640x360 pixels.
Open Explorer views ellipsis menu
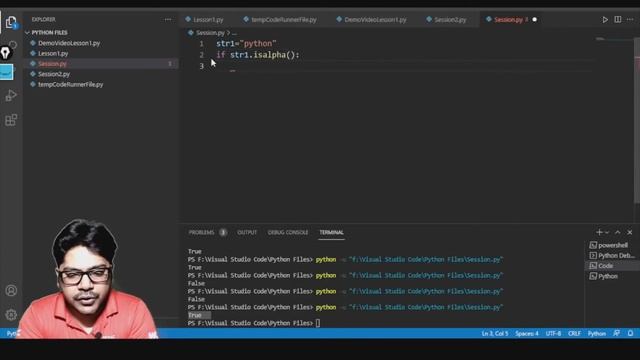168,20
